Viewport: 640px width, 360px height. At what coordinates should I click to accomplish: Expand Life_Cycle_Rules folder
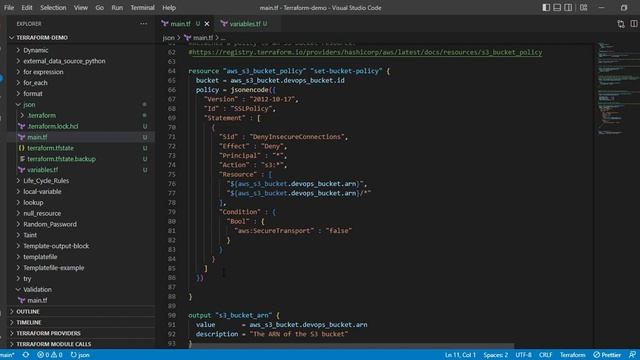click(82, 180)
